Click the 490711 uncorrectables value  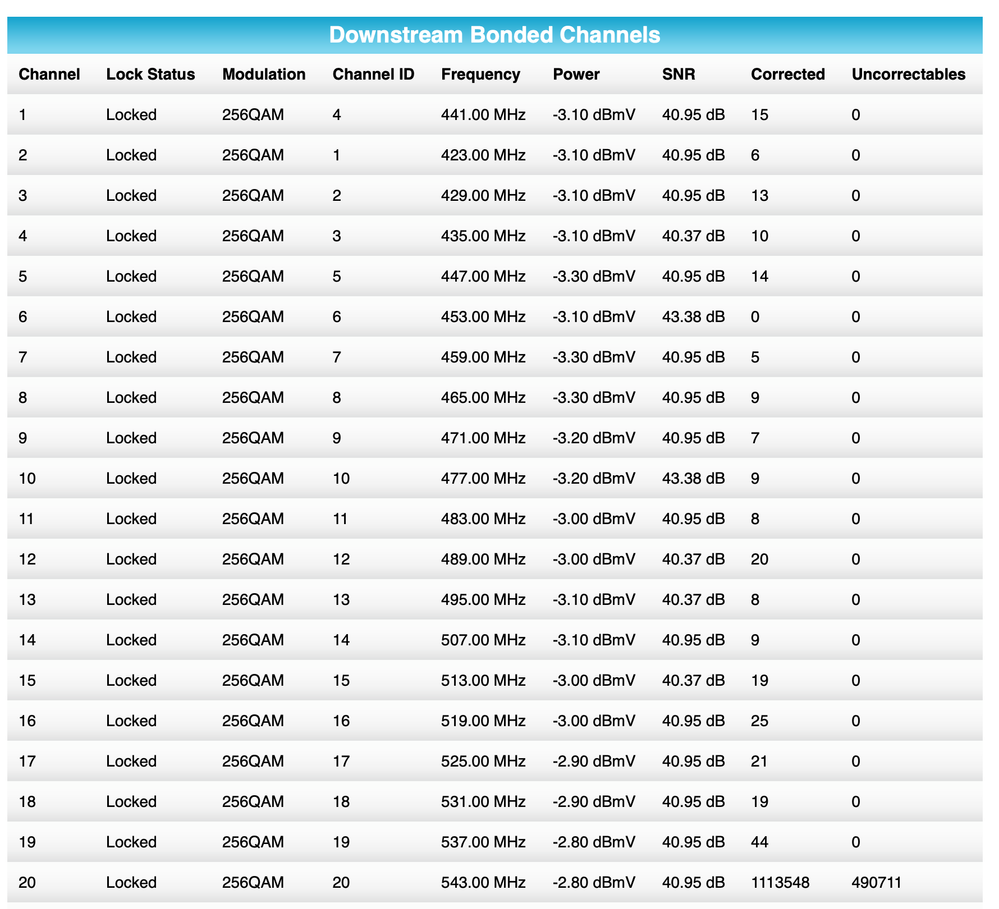point(877,882)
